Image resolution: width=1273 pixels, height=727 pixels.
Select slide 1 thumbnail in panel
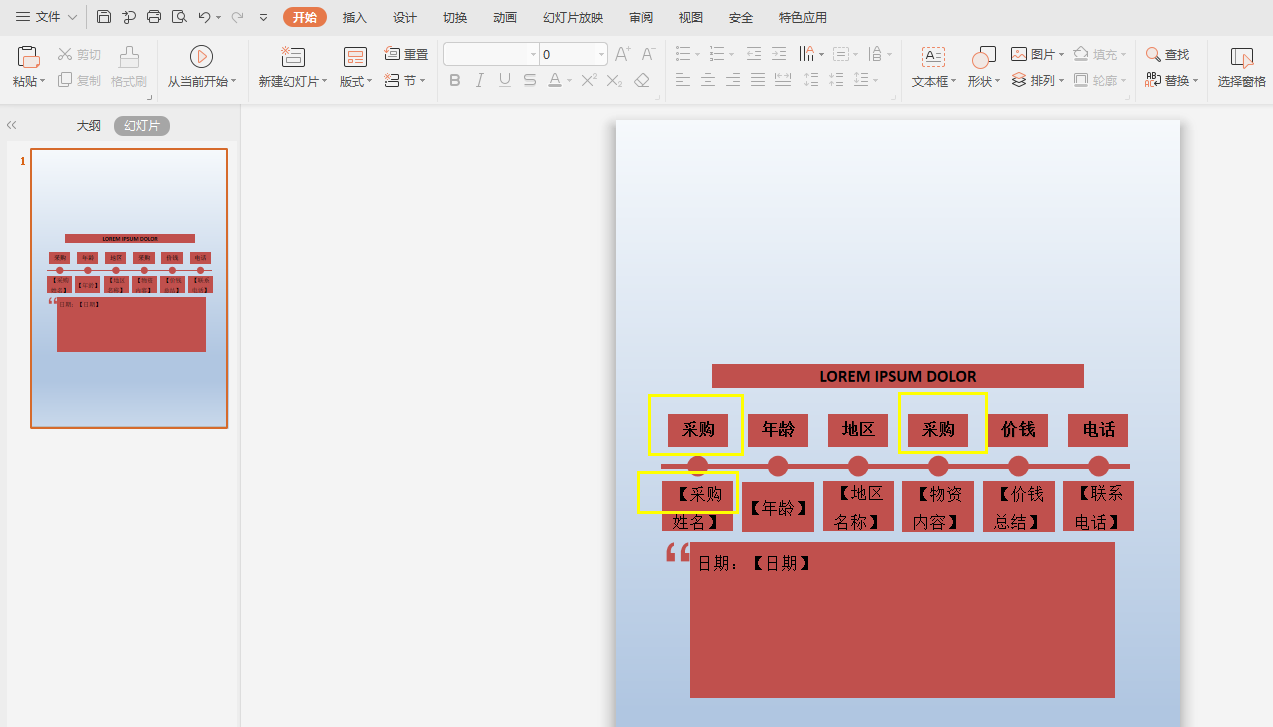[x=129, y=288]
